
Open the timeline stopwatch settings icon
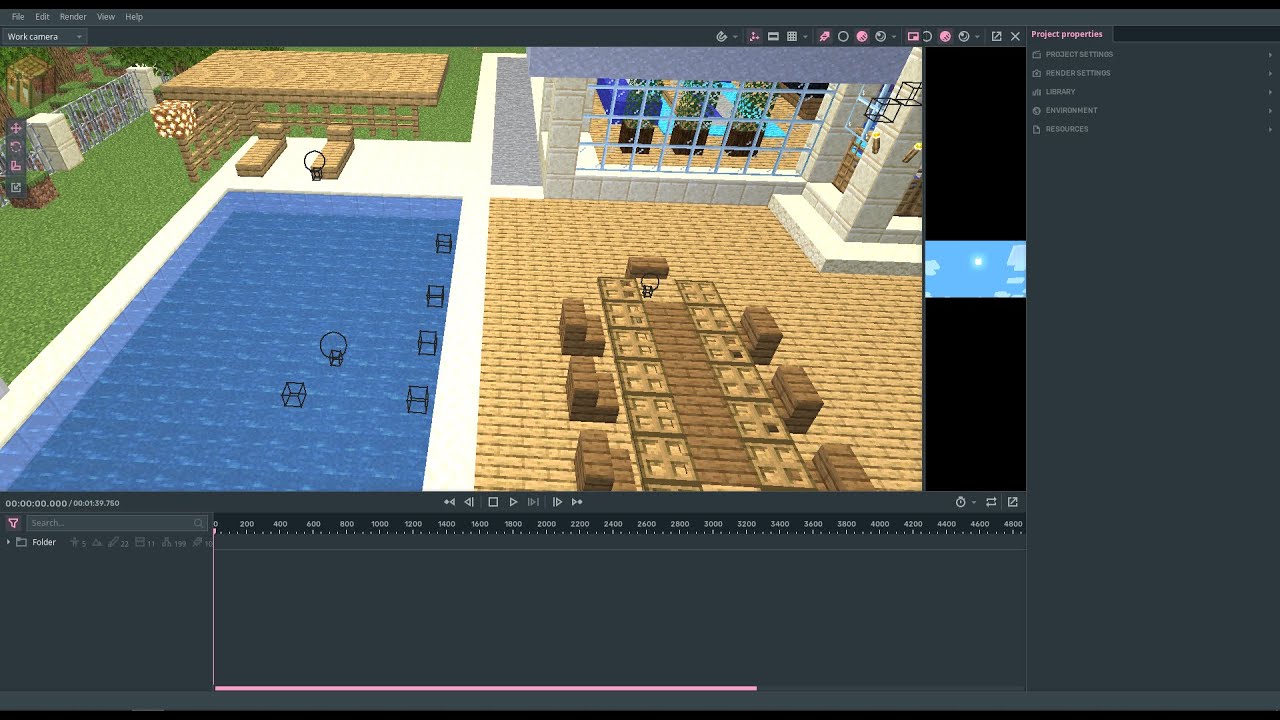pos(961,502)
